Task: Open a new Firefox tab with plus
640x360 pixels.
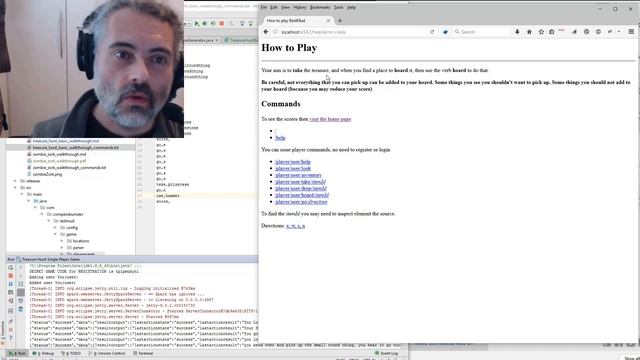Action: tap(340, 20)
